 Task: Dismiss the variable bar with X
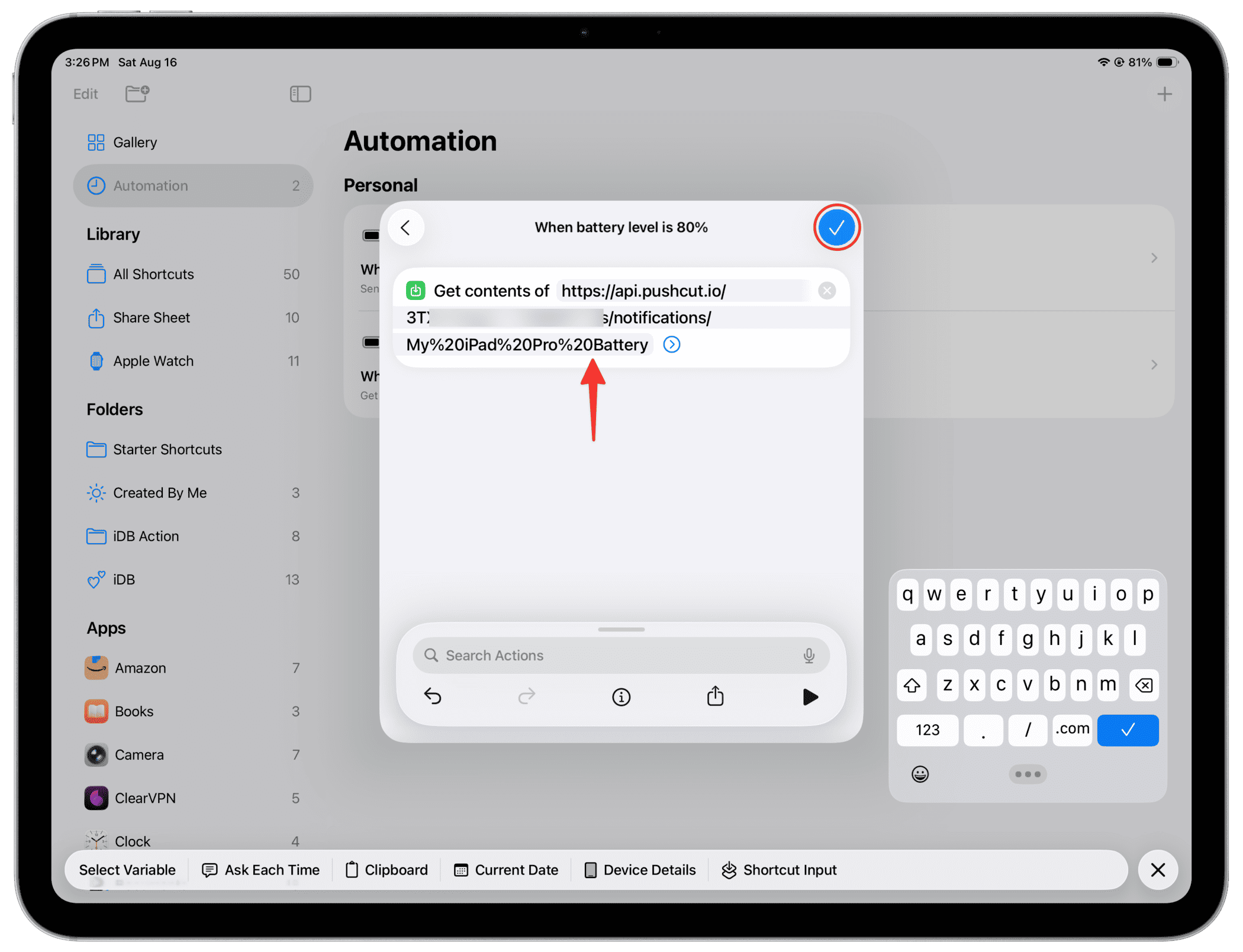click(x=1158, y=869)
